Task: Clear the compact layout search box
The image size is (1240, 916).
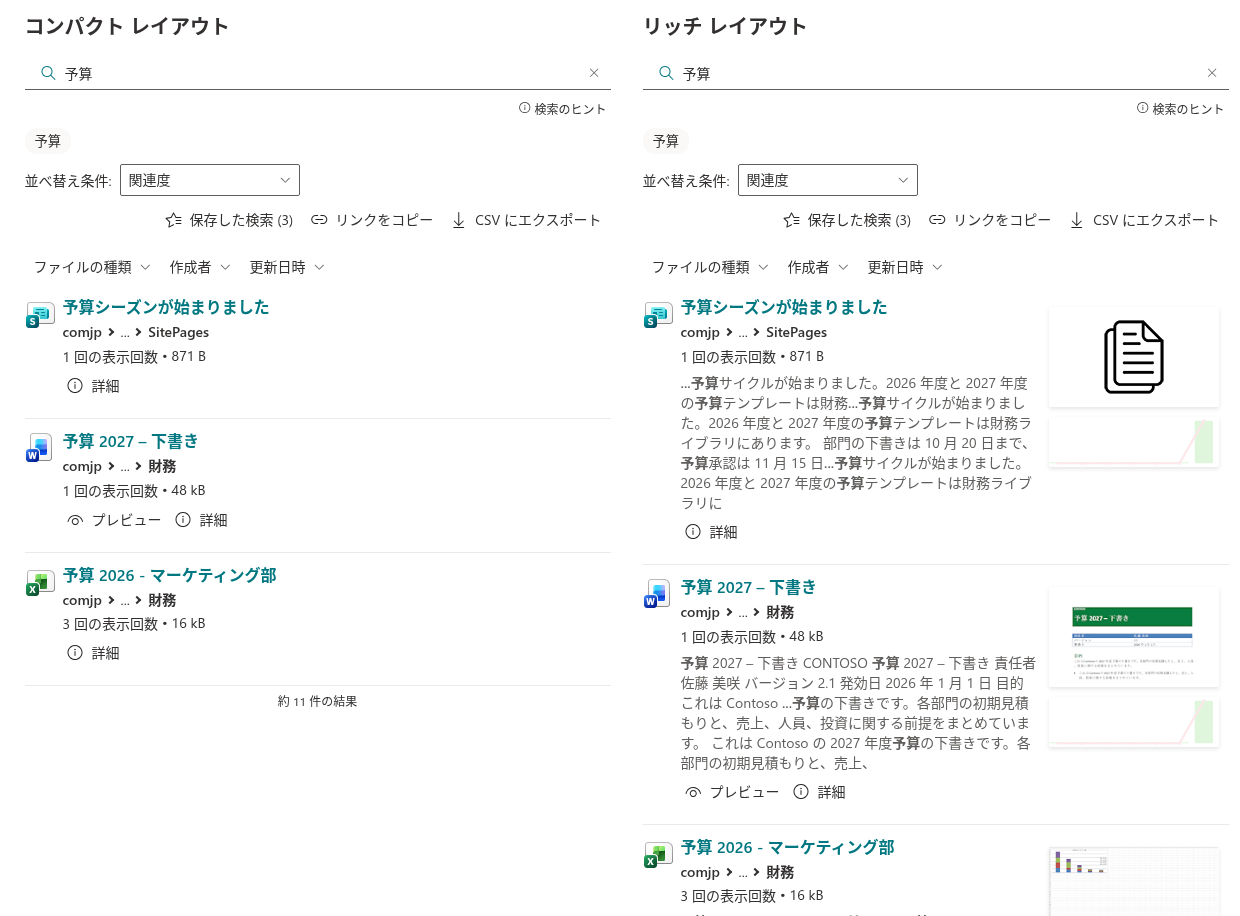Action: pos(594,73)
